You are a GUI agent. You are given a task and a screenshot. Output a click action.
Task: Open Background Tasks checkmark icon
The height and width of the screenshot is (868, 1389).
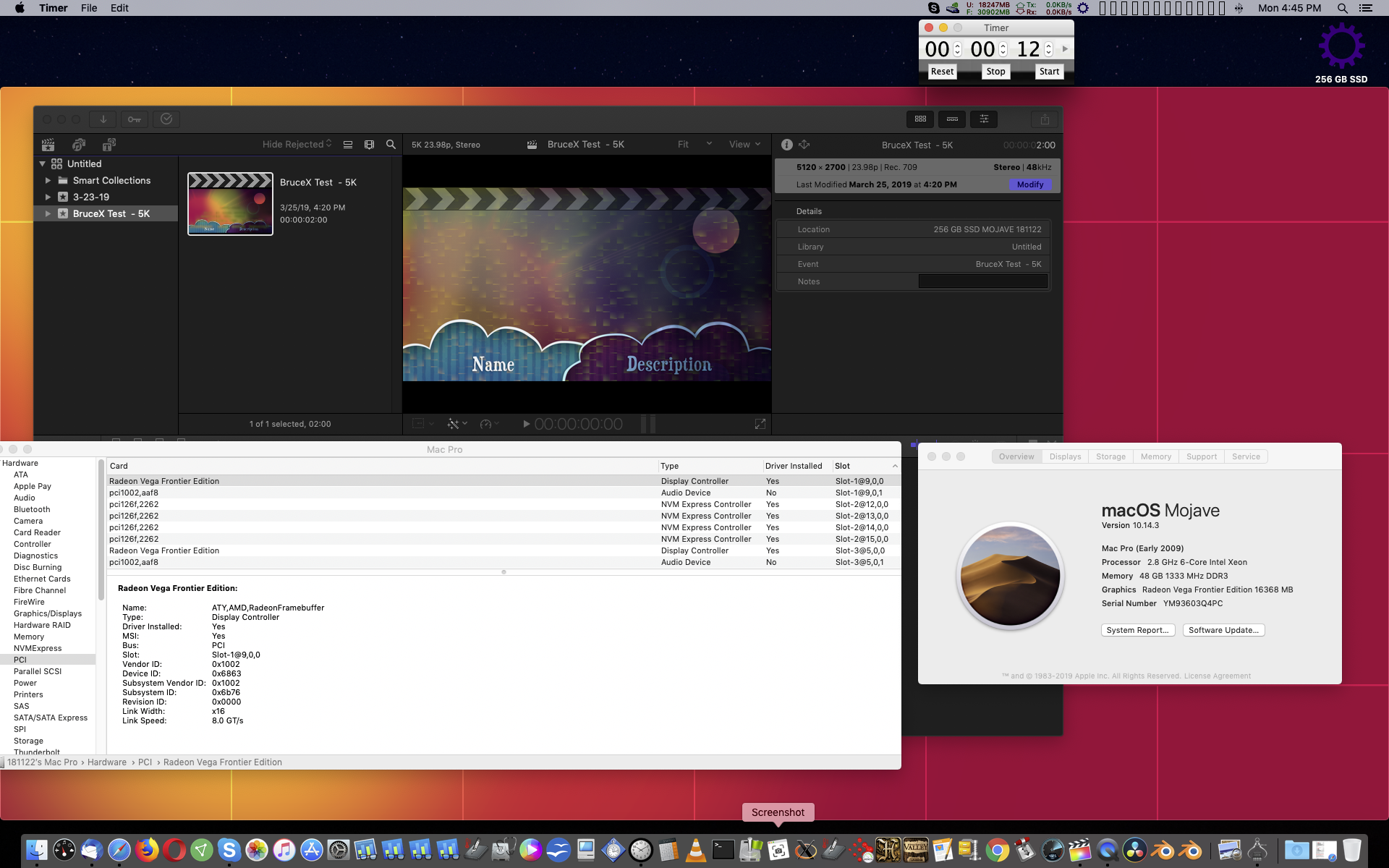(x=166, y=119)
